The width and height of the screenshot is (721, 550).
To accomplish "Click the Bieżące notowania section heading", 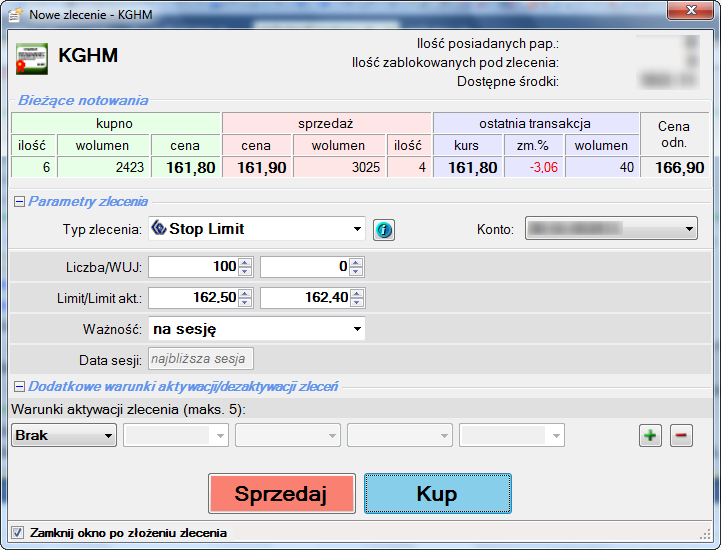I will [x=83, y=100].
